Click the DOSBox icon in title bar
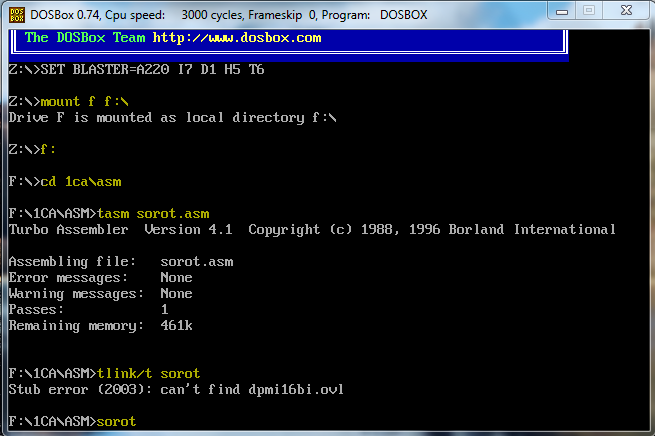The height and width of the screenshot is (436, 655). click(x=17, y=15)
